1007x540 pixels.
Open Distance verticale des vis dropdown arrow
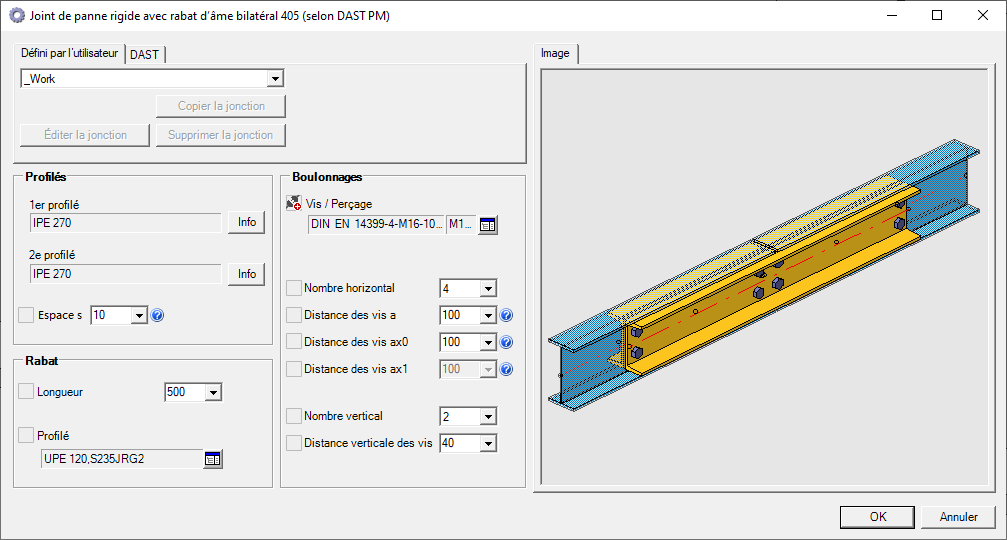coord(488,444)
